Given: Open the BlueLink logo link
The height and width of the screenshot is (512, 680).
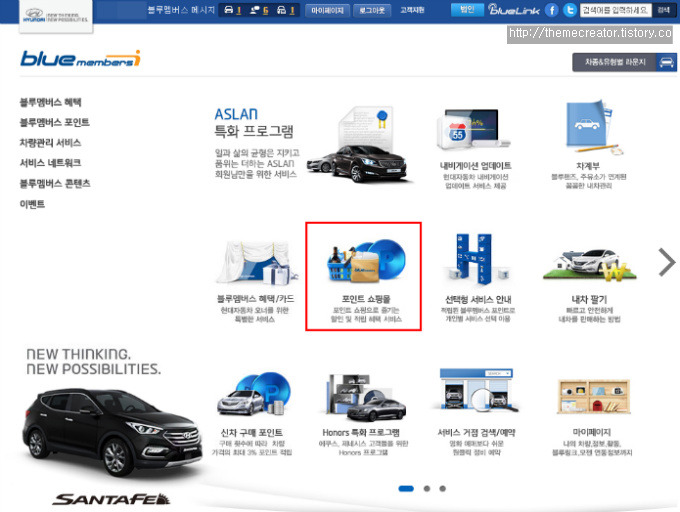Looking at the screenshot, I should coord(513,10).
